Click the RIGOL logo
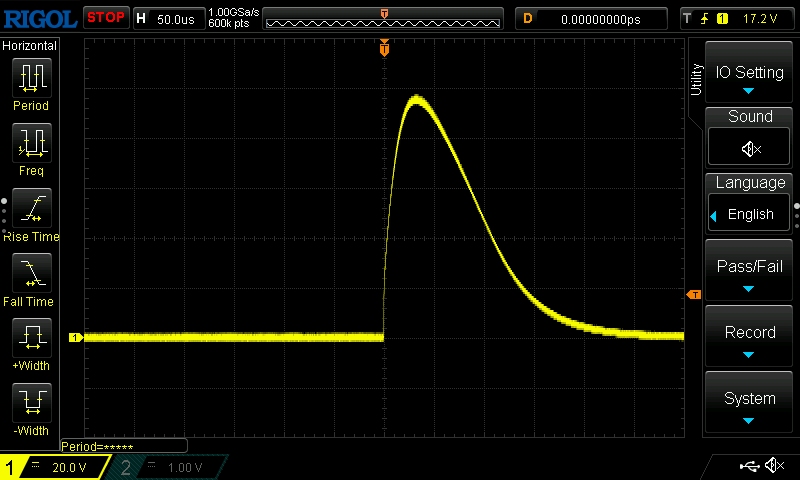 click(x=39, y=18)
